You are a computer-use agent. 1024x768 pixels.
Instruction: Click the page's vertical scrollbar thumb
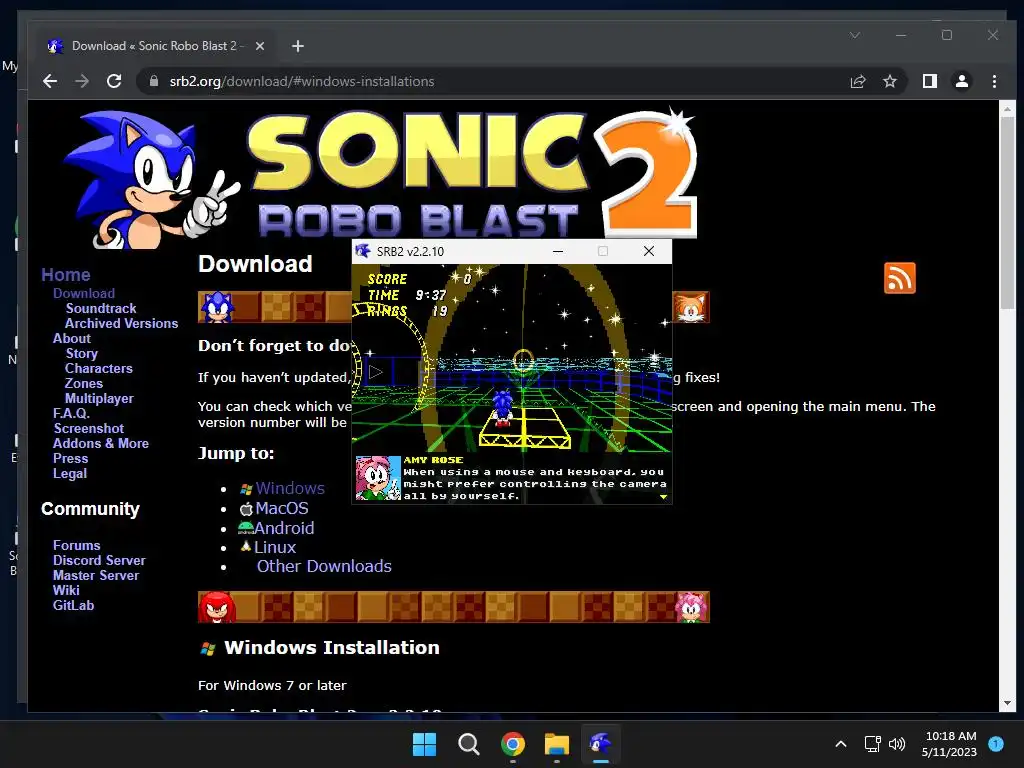(x=1007, y=212)
